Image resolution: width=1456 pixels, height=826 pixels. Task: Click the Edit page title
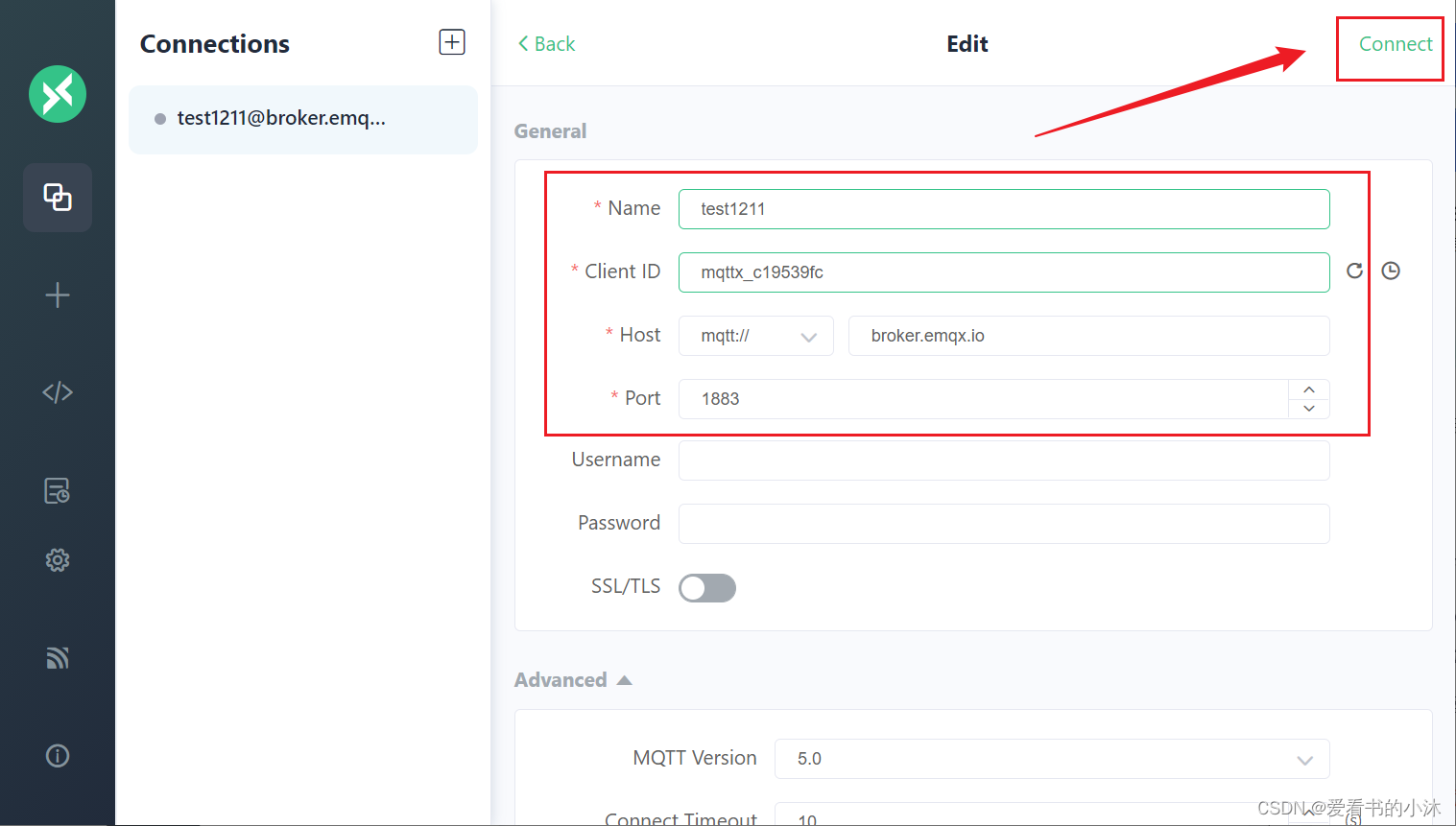pos(967,44)
